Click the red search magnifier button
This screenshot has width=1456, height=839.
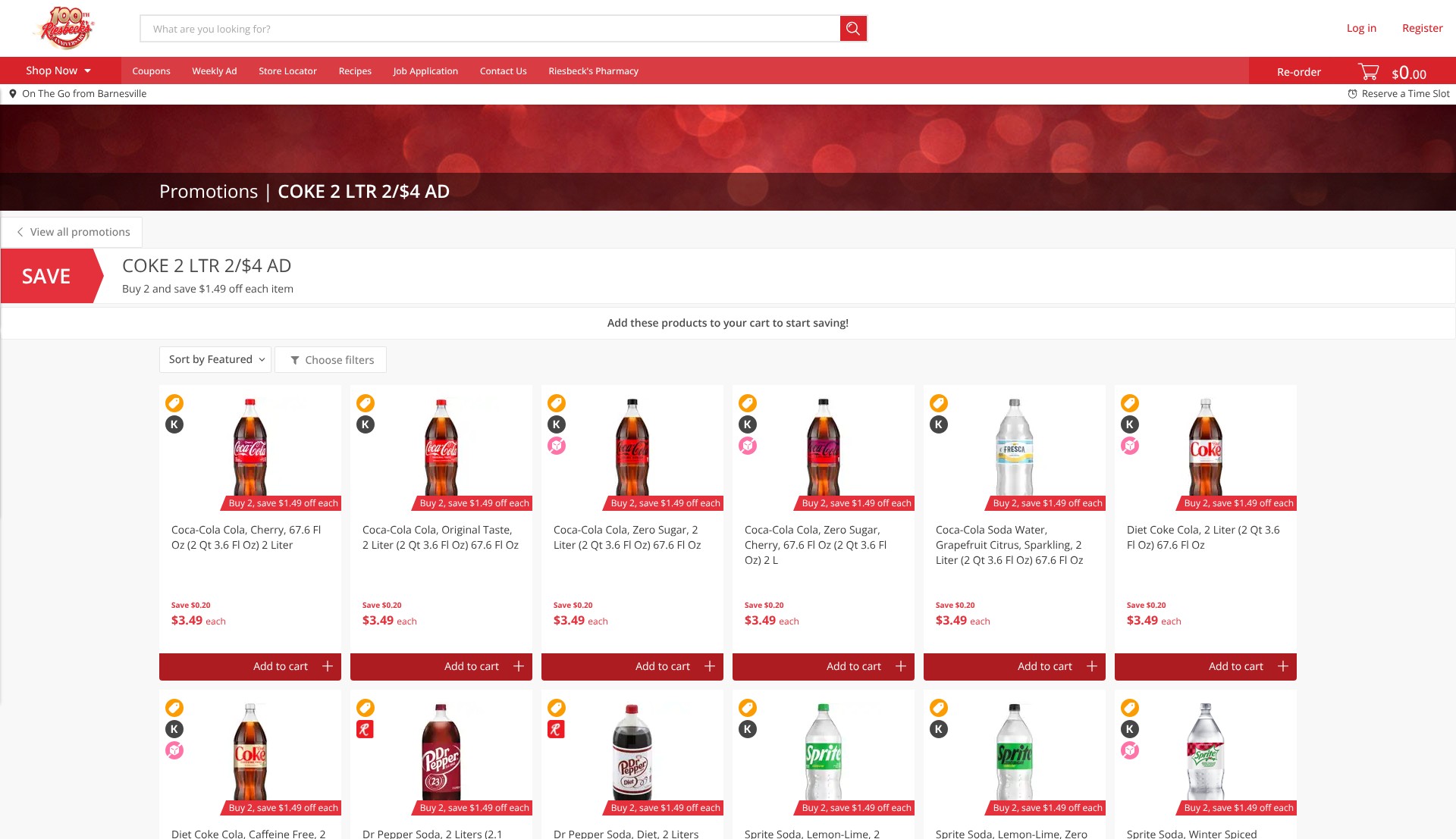(853, 29)
